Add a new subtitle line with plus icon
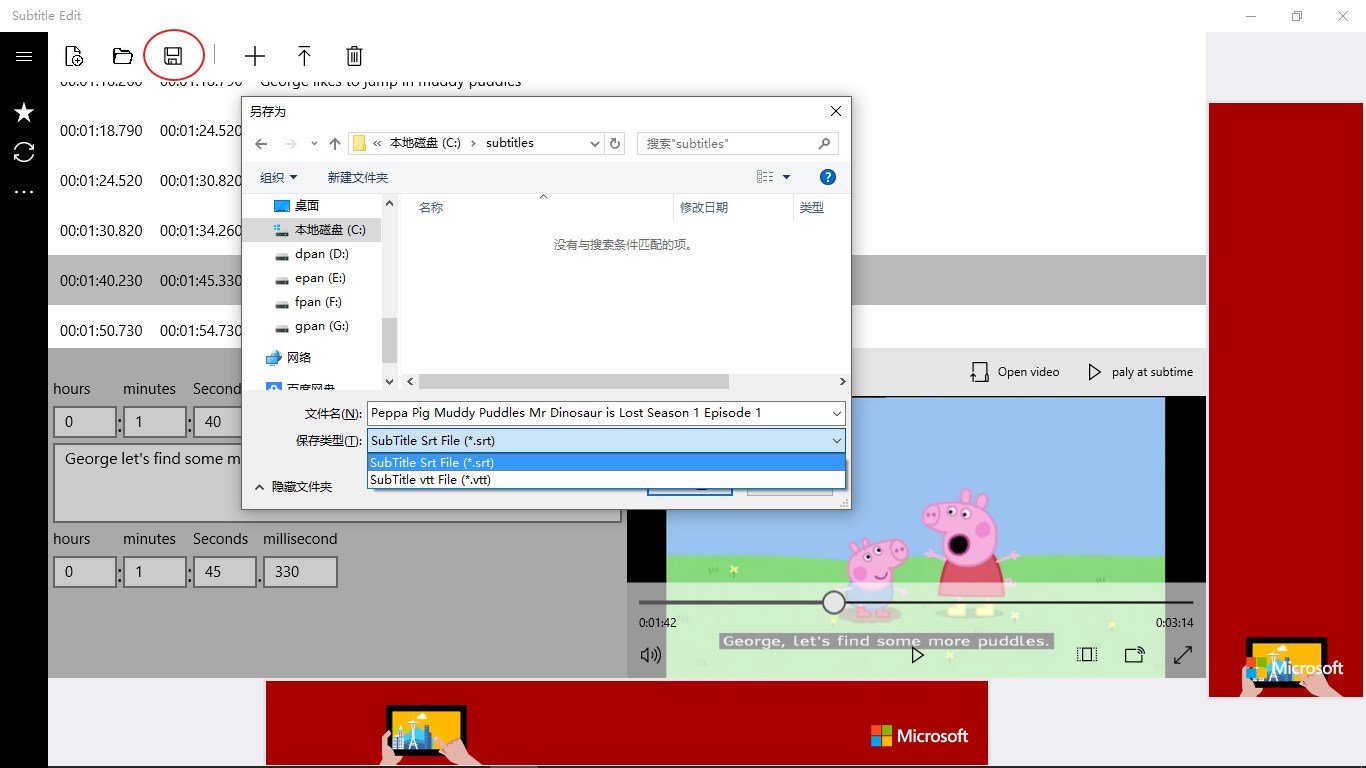Screen dimensions: 1366x768 255,56
